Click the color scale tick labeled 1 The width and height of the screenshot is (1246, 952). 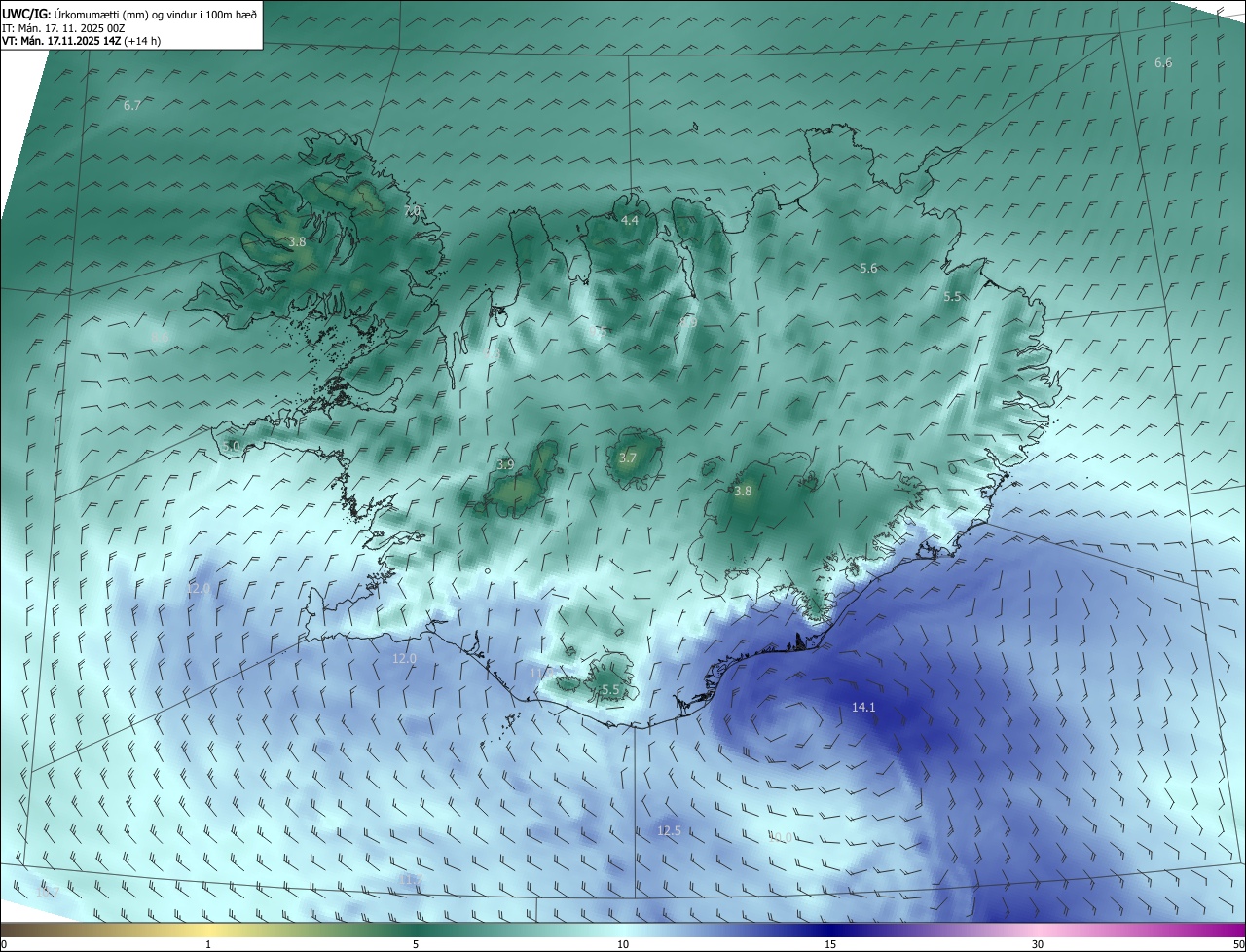(x=208, y=944)
